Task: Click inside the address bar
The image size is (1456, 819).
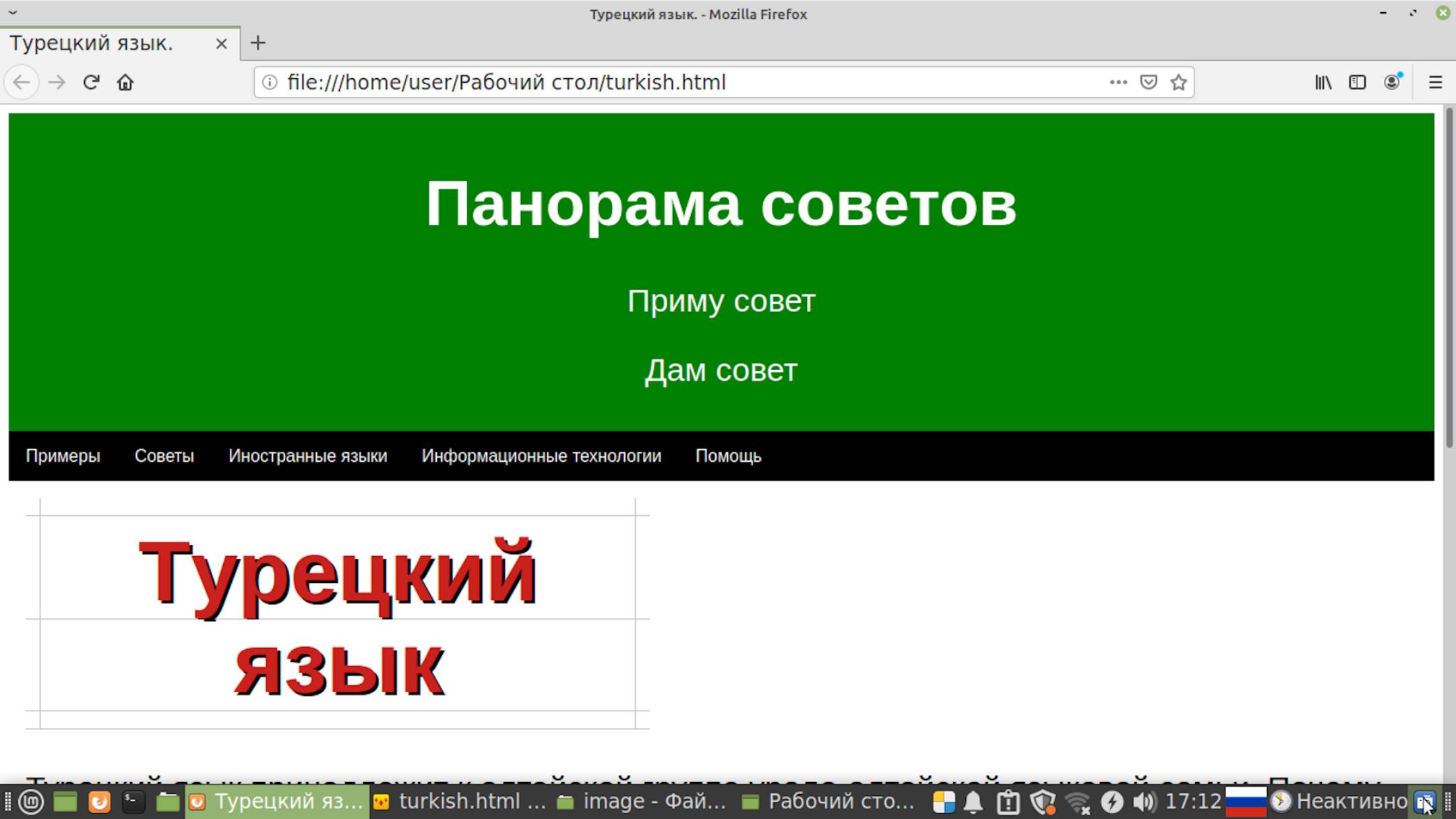Action: click(x=674, y=82)
